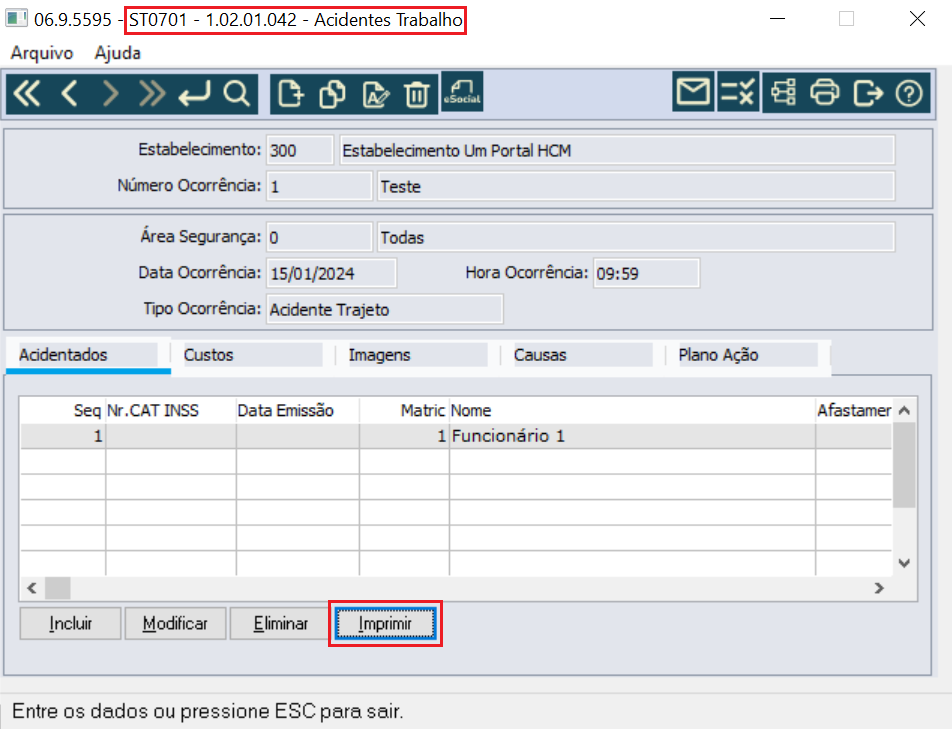Delete the record with trash icon
Screen dimensions: 952x729
pos(416,94)
